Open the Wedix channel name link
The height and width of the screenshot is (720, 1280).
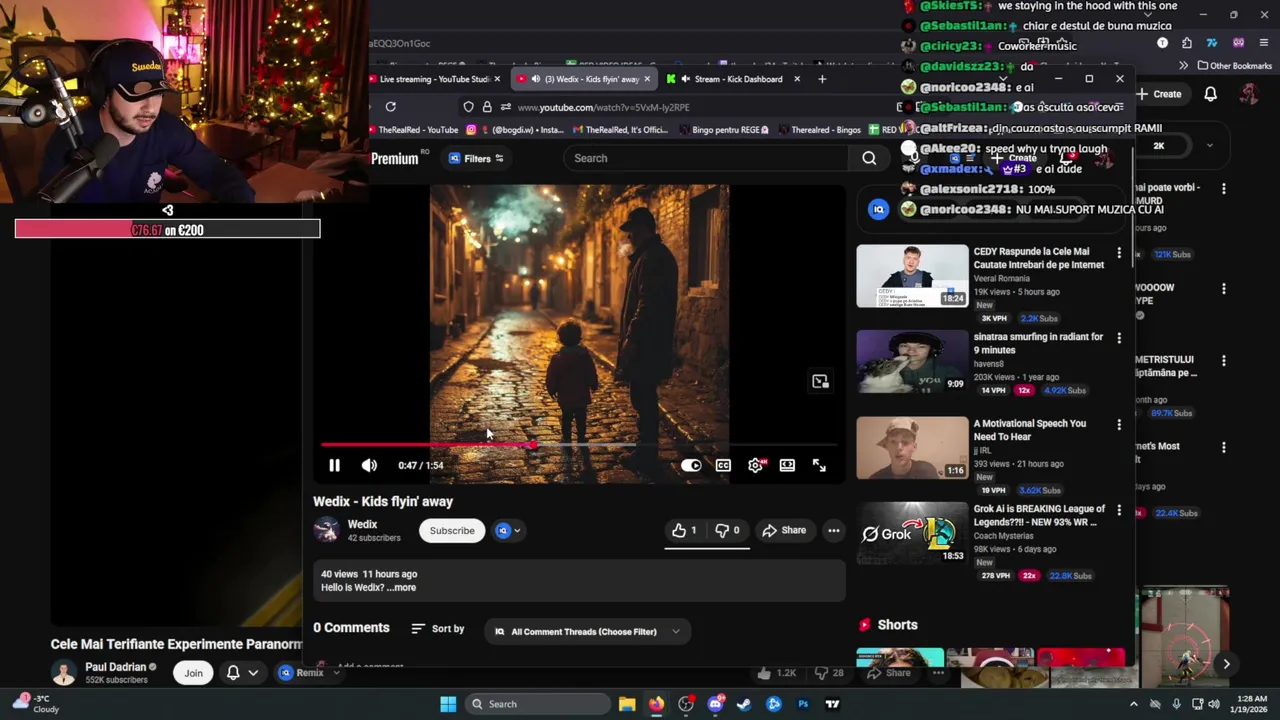[x=362, y=524]
